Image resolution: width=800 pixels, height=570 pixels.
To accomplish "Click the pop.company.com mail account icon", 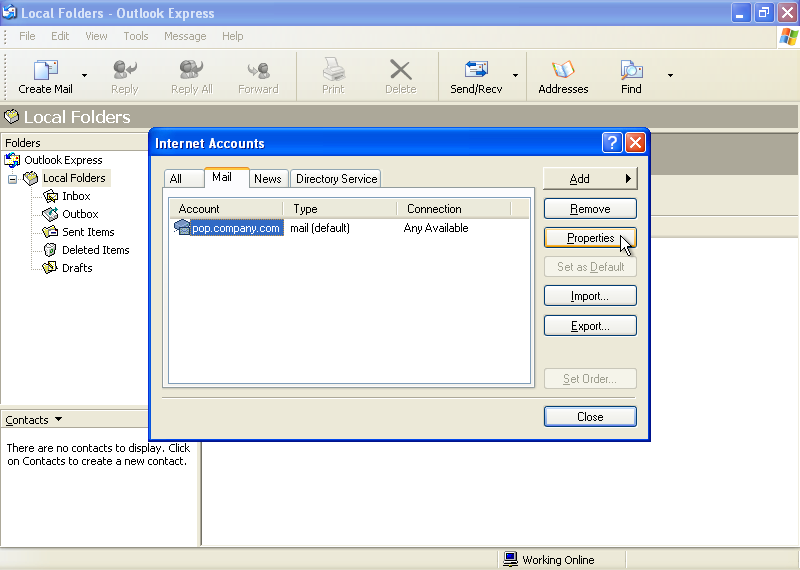I will click(x=182, y=227).
